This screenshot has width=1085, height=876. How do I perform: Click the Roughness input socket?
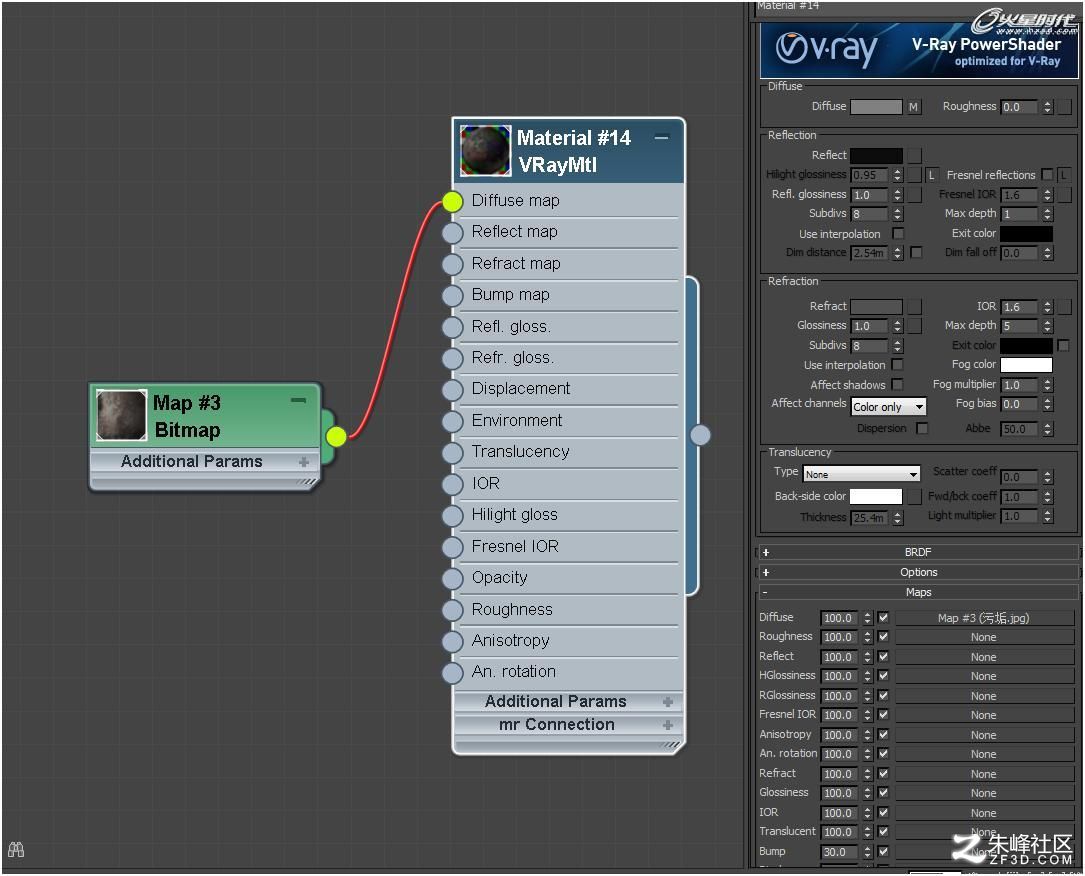point(453,610)
